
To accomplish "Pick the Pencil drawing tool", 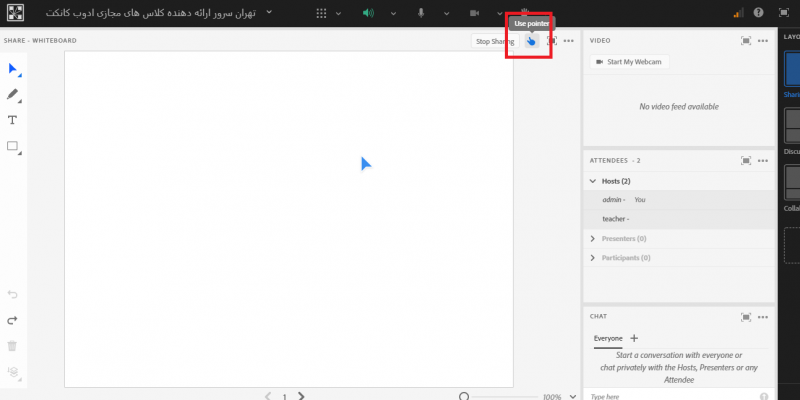I will click(13, 95).
